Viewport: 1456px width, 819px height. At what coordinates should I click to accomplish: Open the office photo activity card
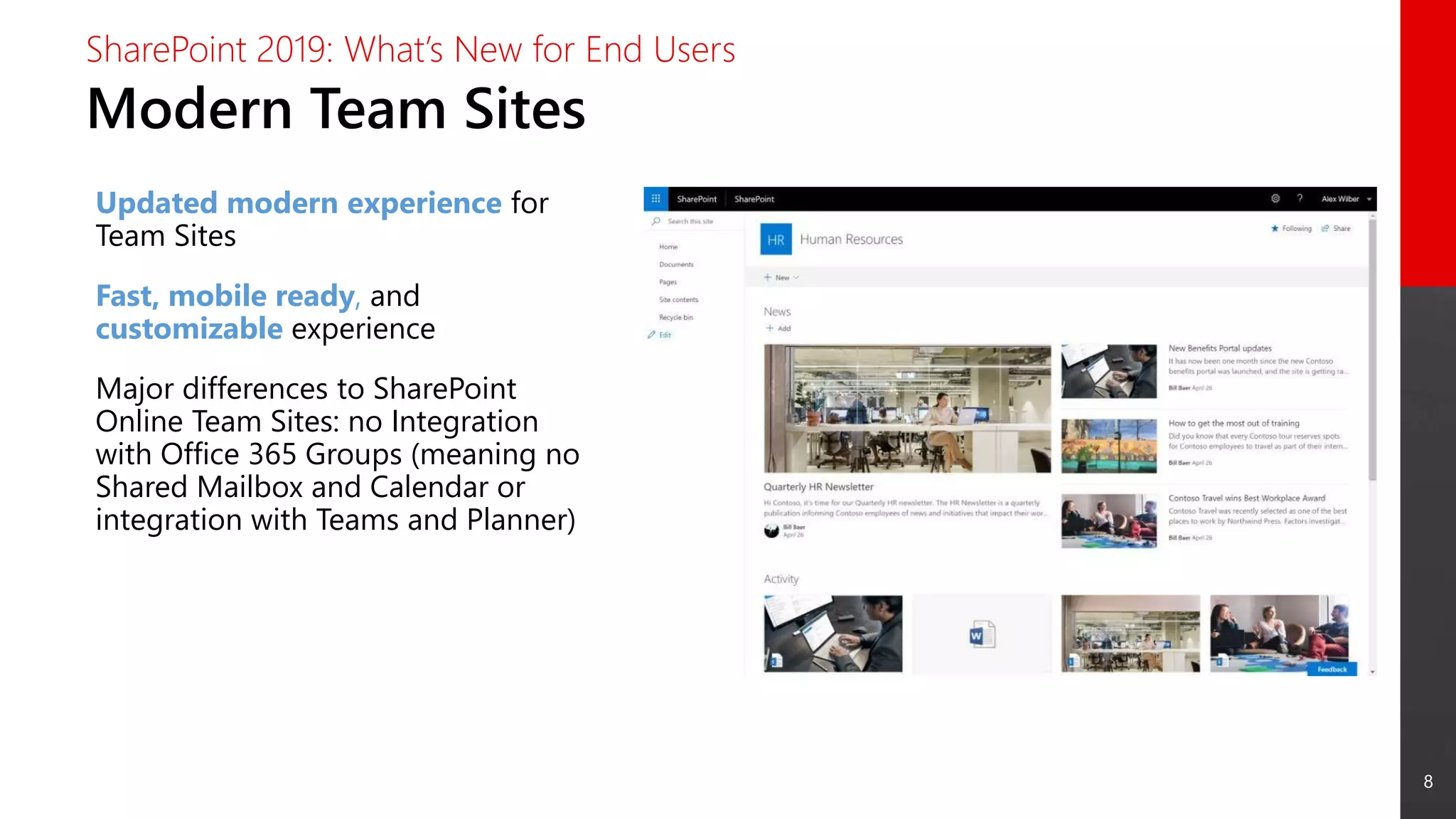[x=1130, y=633]
